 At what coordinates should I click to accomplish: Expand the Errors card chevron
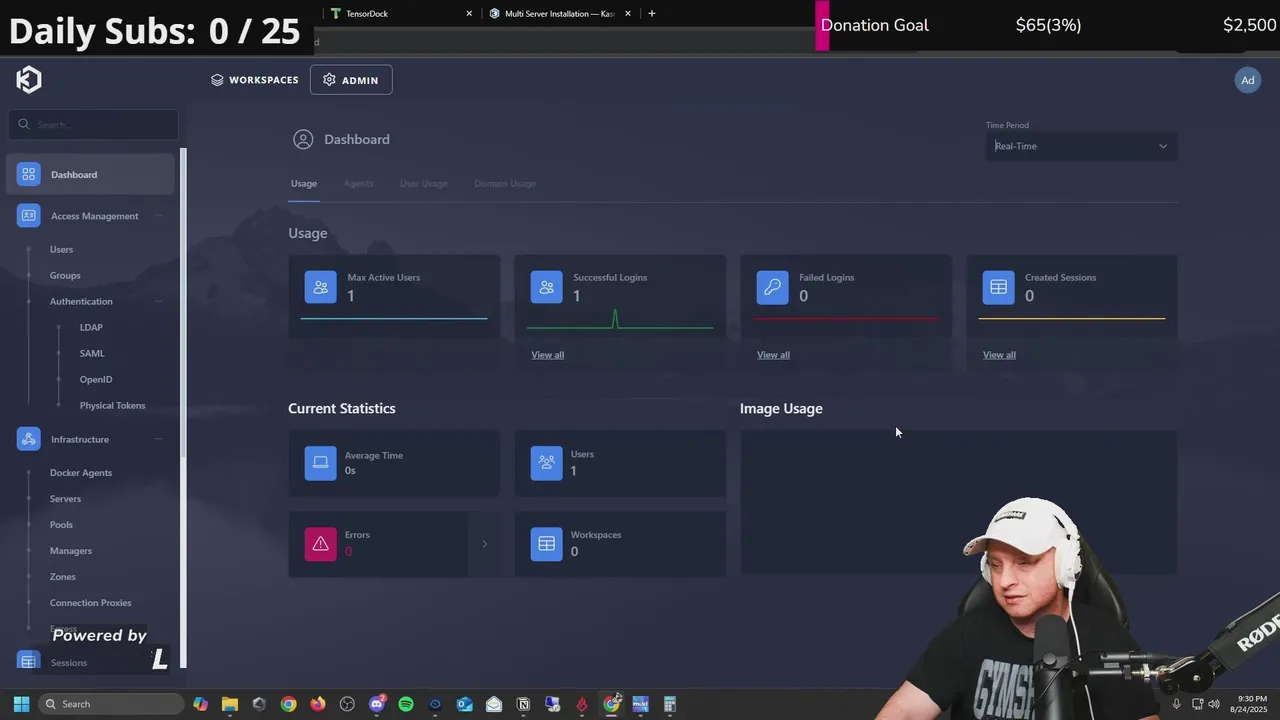click(x=484, y=544)
